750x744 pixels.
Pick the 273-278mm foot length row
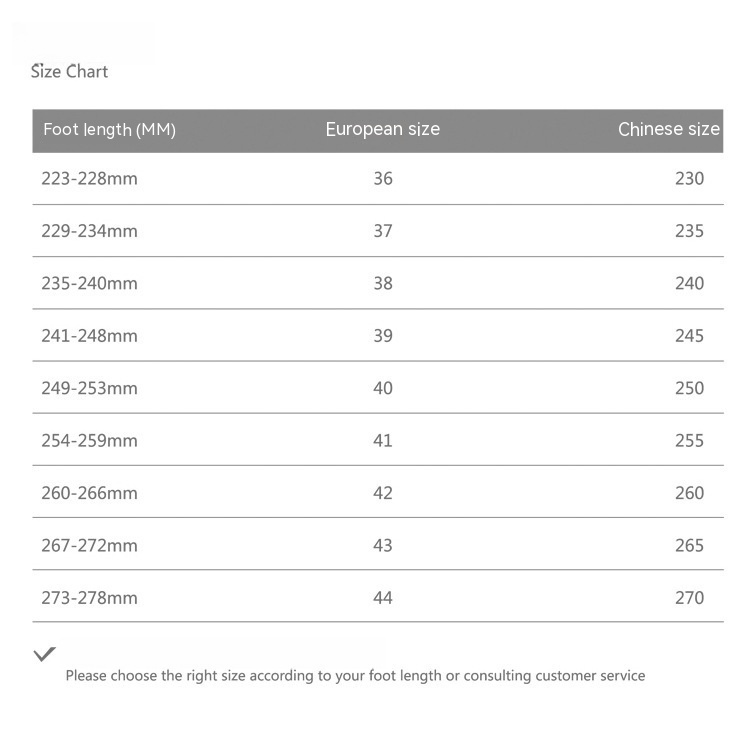pos(89,598)
